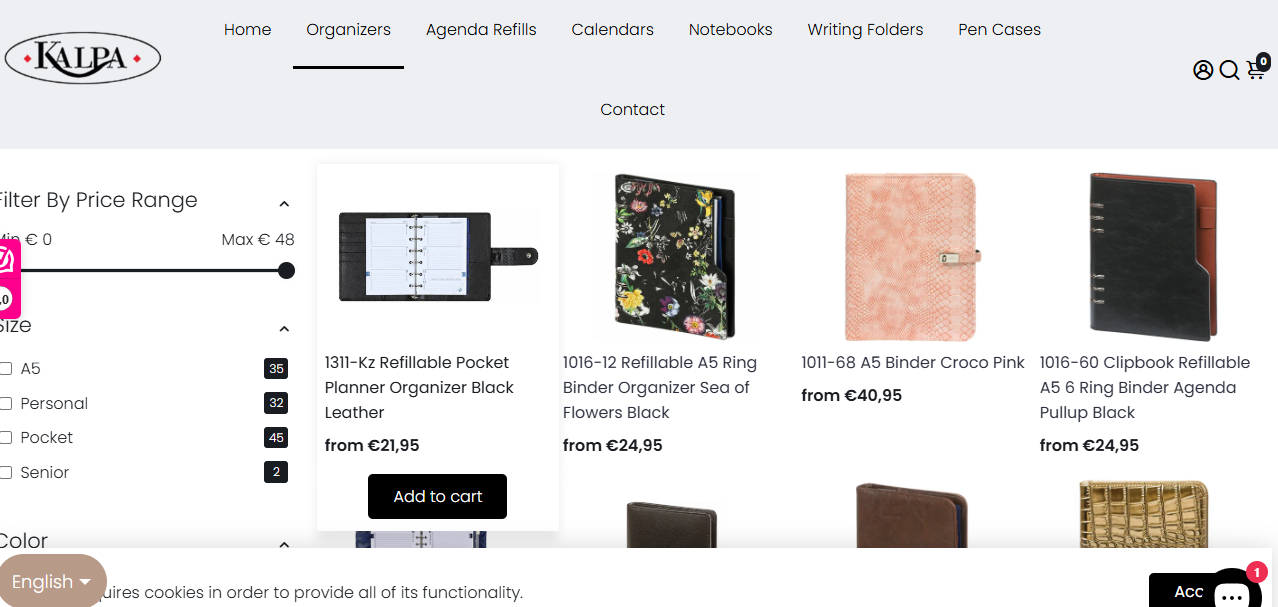Tick the Senior size checkbox

tap(6, 472)
